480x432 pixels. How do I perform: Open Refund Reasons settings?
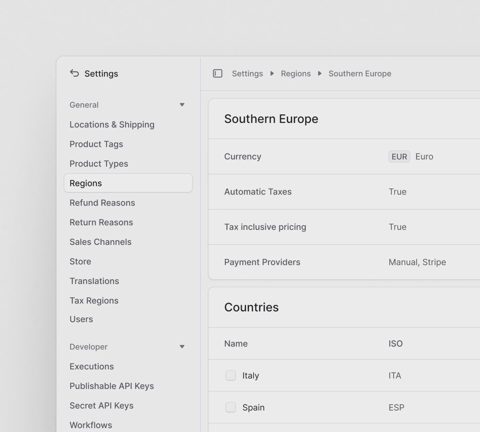click(102, 203)
